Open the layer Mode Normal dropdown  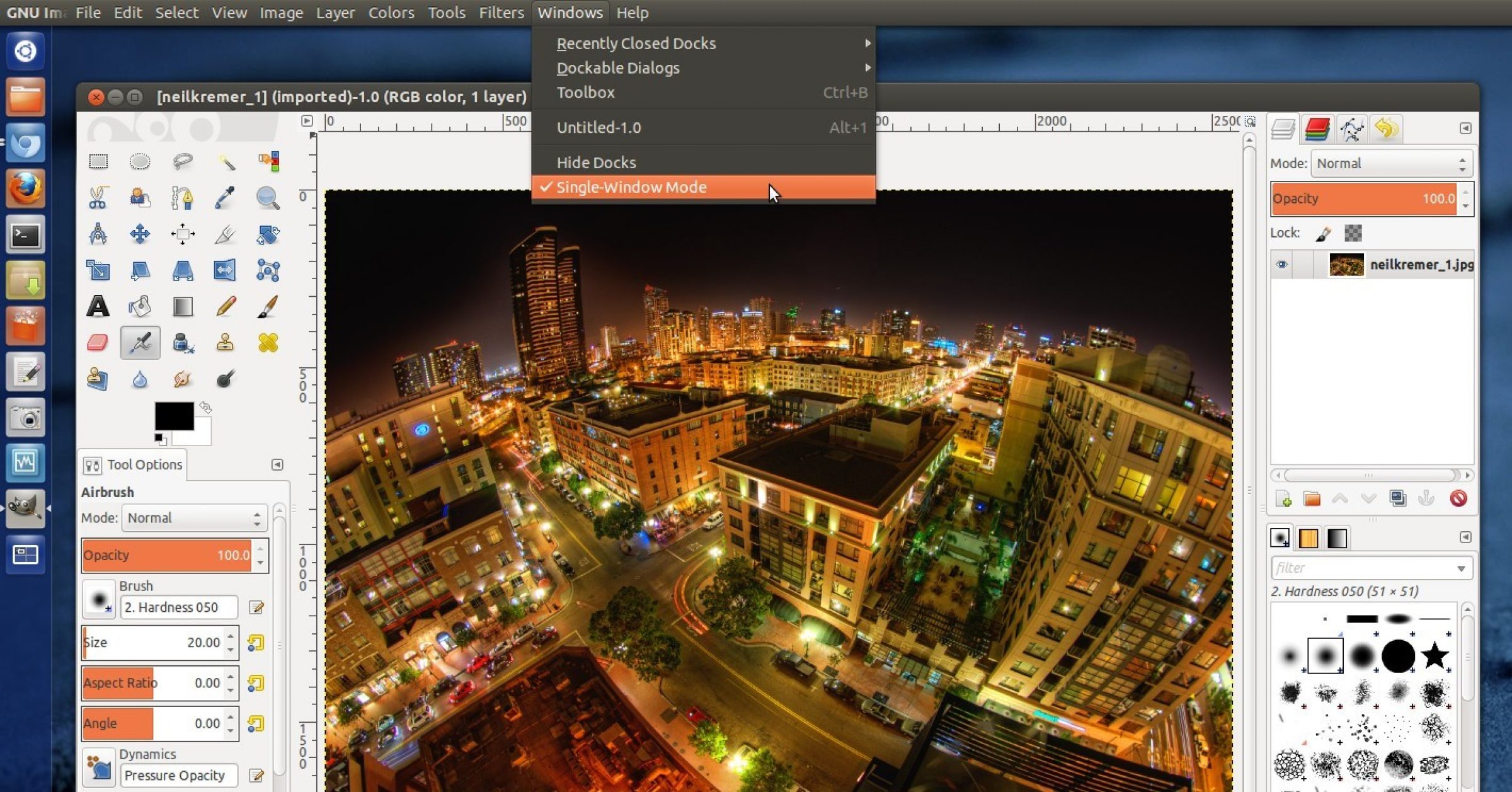pyautogui.click(x=1391, y=164)
